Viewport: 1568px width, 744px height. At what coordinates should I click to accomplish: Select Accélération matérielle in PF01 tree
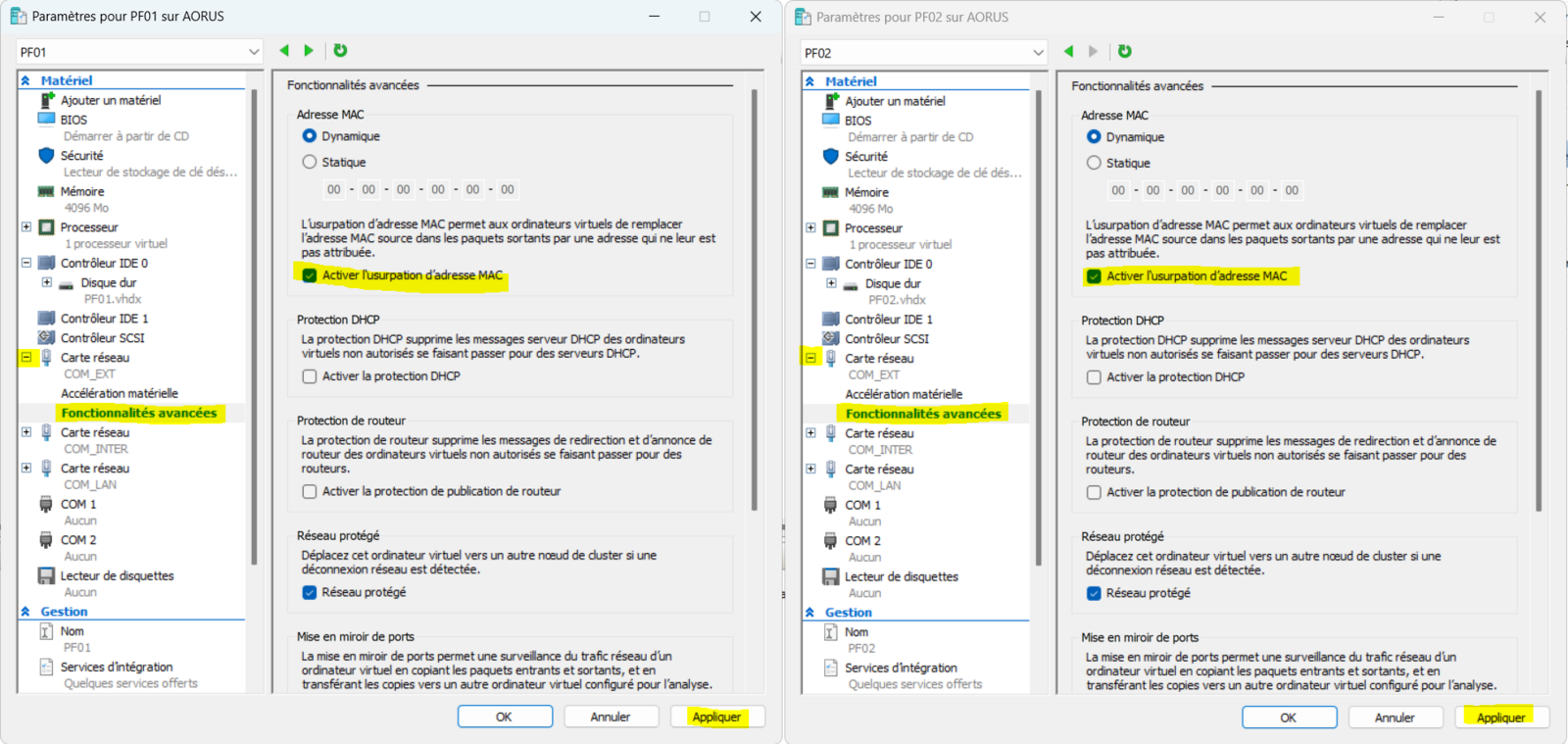(x=120, y=393)
